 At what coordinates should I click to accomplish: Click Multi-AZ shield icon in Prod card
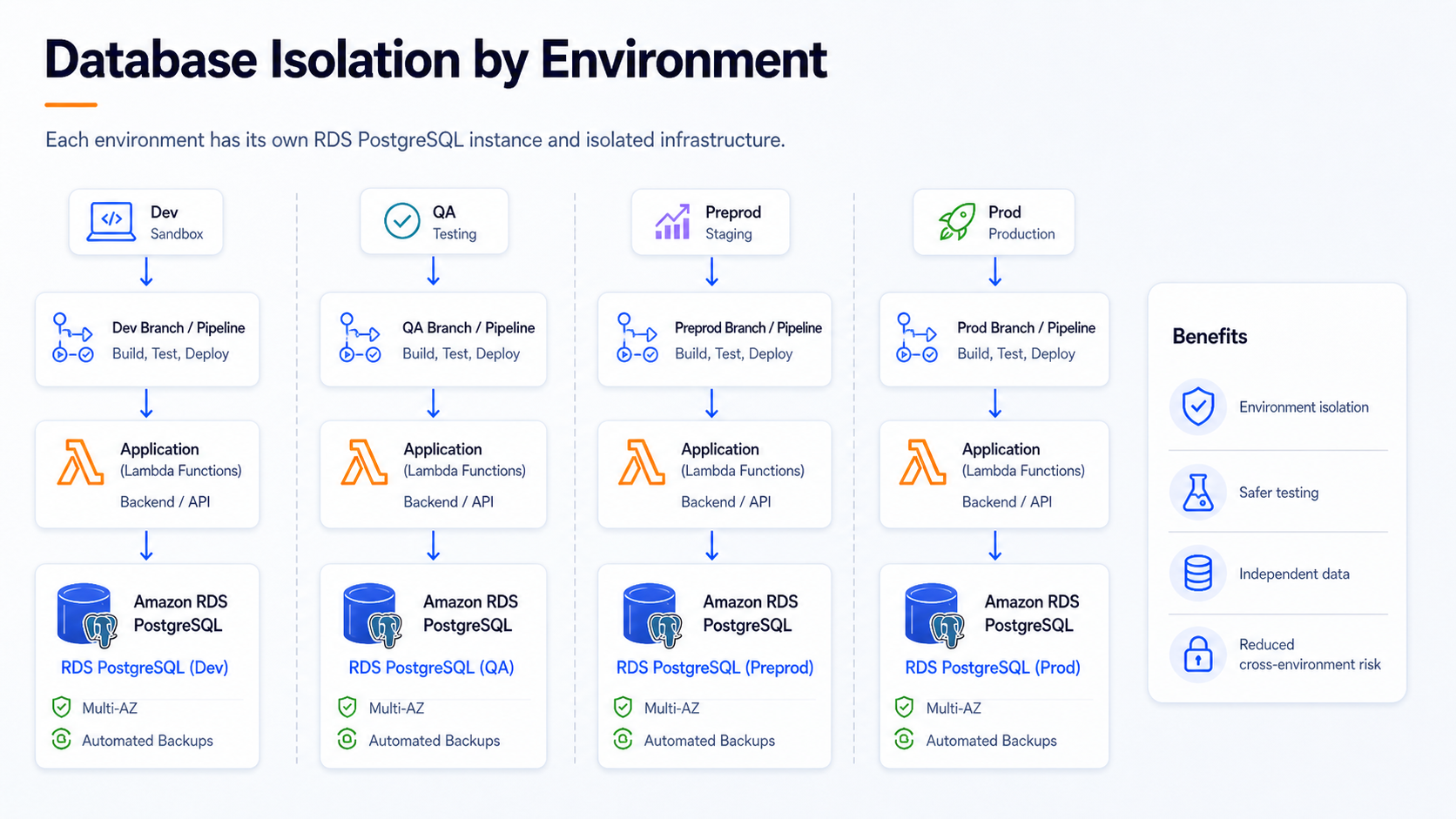(905, 707)
